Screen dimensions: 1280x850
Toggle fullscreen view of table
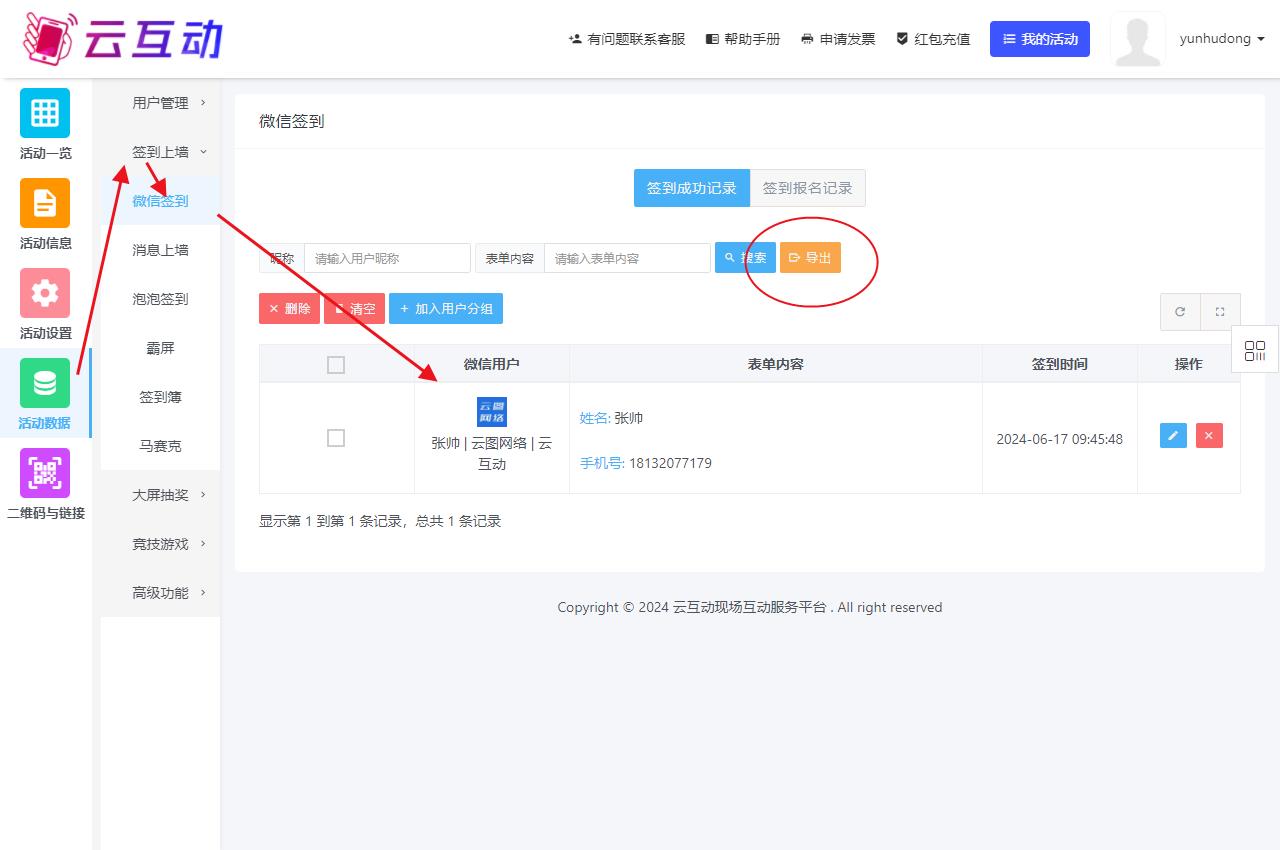[x=1220, y=312]
